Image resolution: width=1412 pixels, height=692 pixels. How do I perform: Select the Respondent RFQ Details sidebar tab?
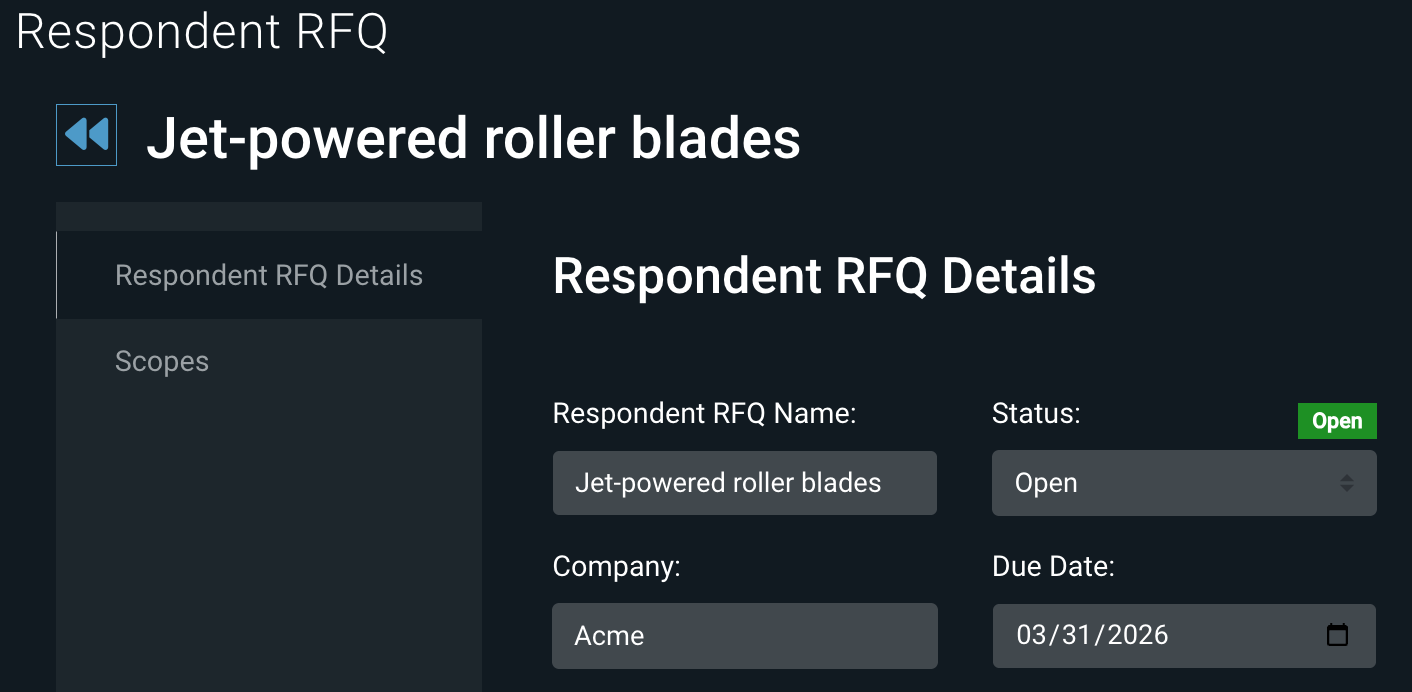pyautogui.click(x=269, y=276)
